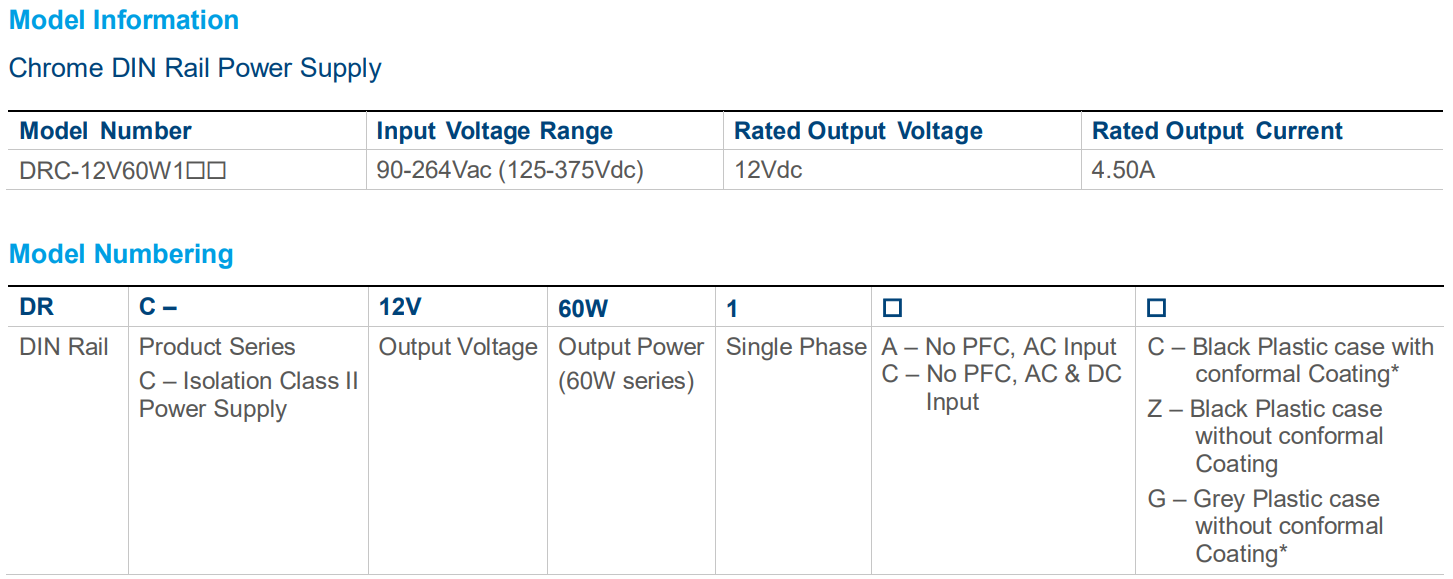The image size is (1453, 579).
Task: Select the Chrome DIN Rail Power Supply subtitle
Action: pyautogui.click(x=195, y=68)
